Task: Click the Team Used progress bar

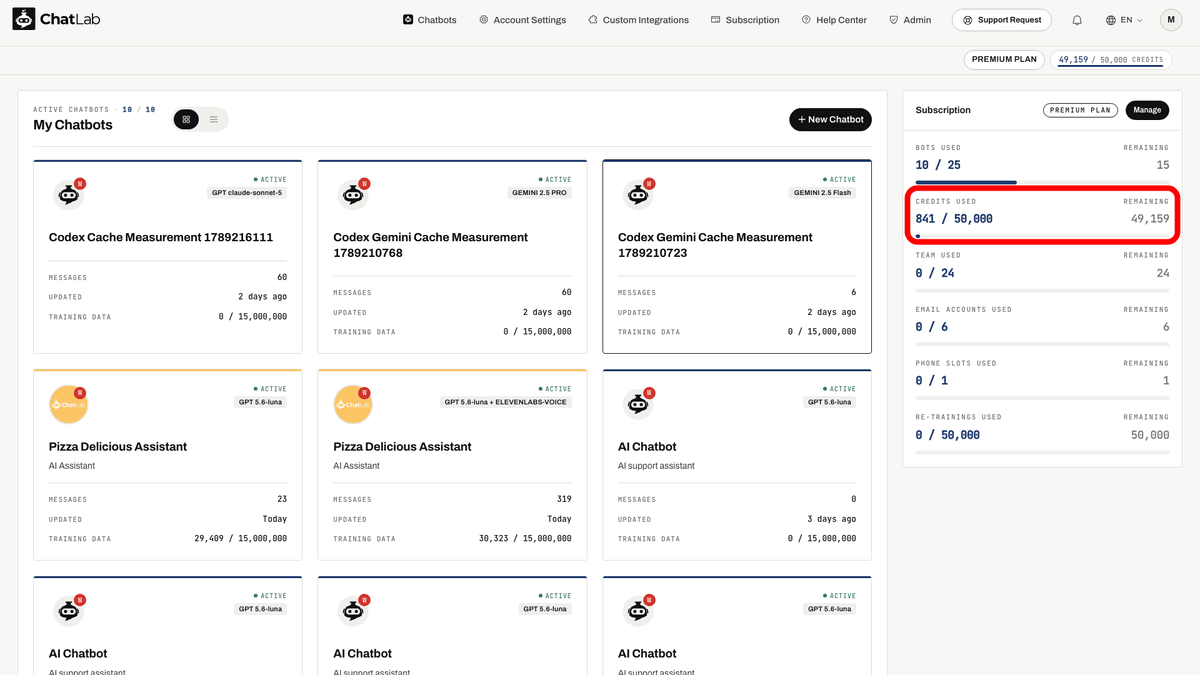Action: (x=1042, y=291)
